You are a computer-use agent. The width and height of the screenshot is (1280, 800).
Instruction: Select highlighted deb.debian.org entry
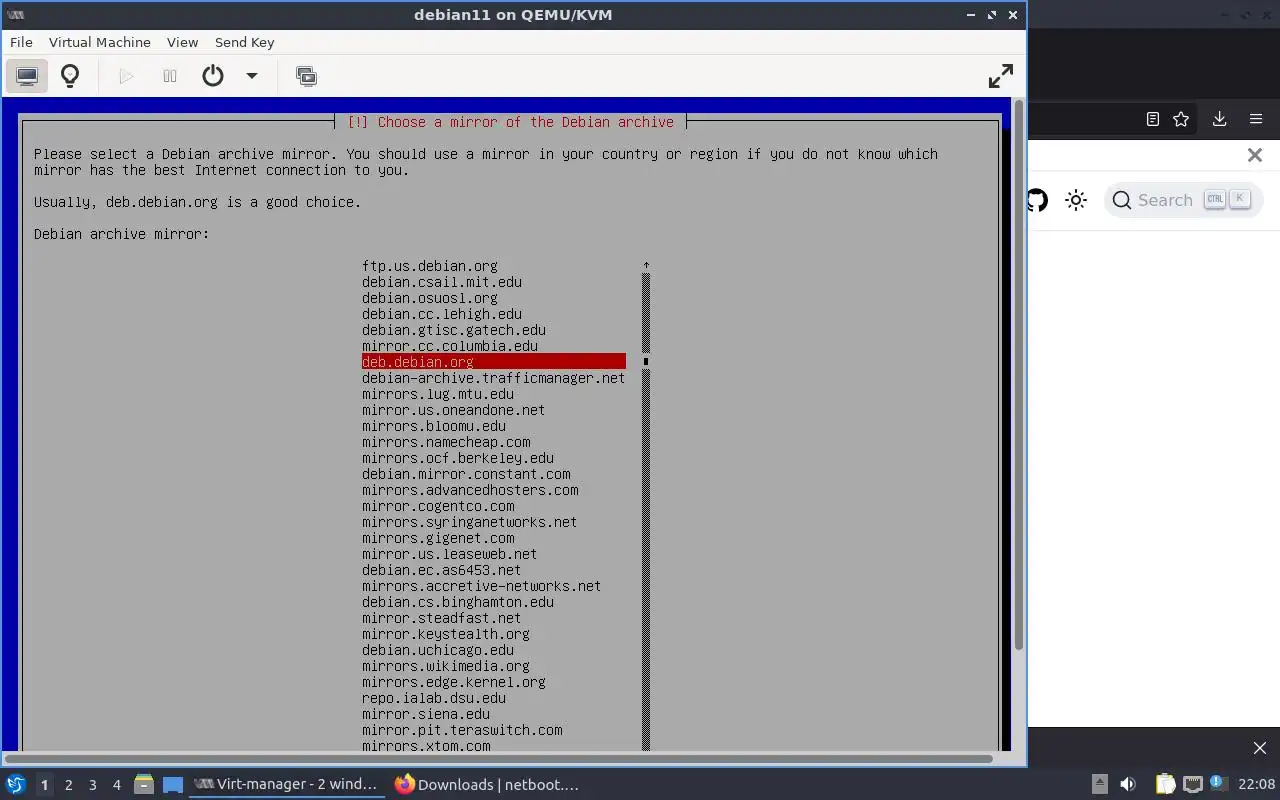[x=494, y=362]
